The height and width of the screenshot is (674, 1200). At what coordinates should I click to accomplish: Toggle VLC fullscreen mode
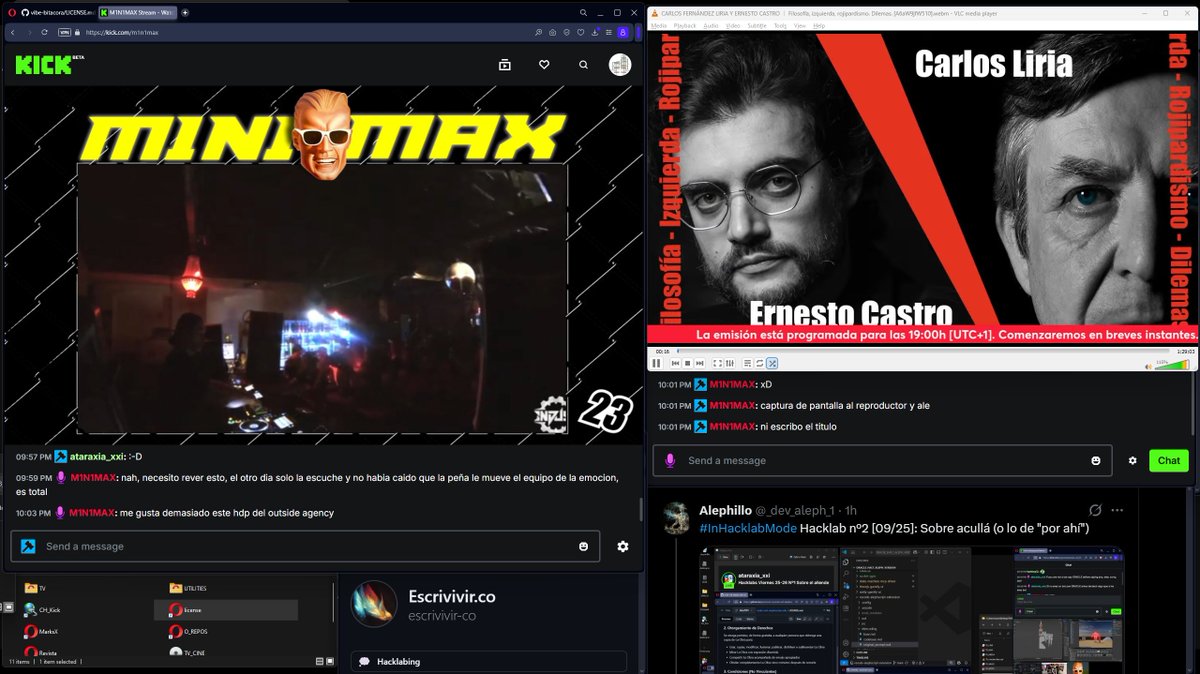(x=717, y=363)
